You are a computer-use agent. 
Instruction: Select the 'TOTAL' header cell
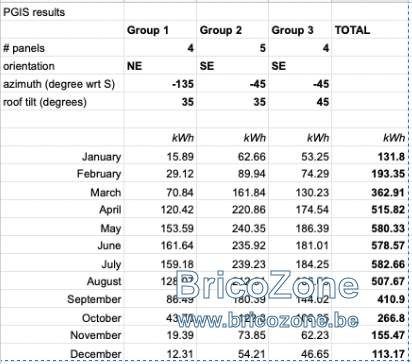(370, 30)
